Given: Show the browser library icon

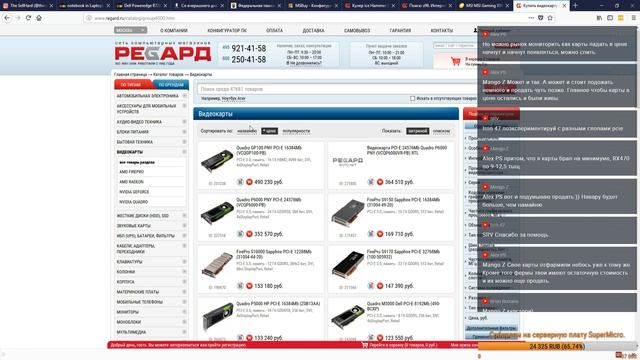Looking at the screenshot, I should pyautogui.click(x=599, y=18).
